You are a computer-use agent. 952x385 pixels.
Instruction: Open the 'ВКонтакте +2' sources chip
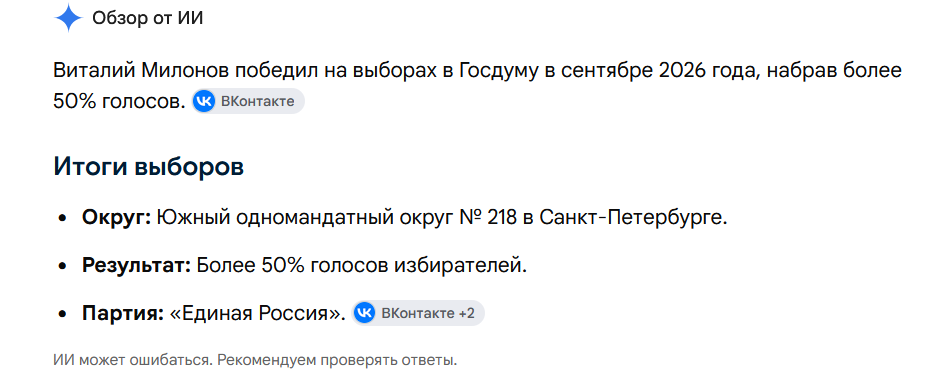(x=418, y=313)
